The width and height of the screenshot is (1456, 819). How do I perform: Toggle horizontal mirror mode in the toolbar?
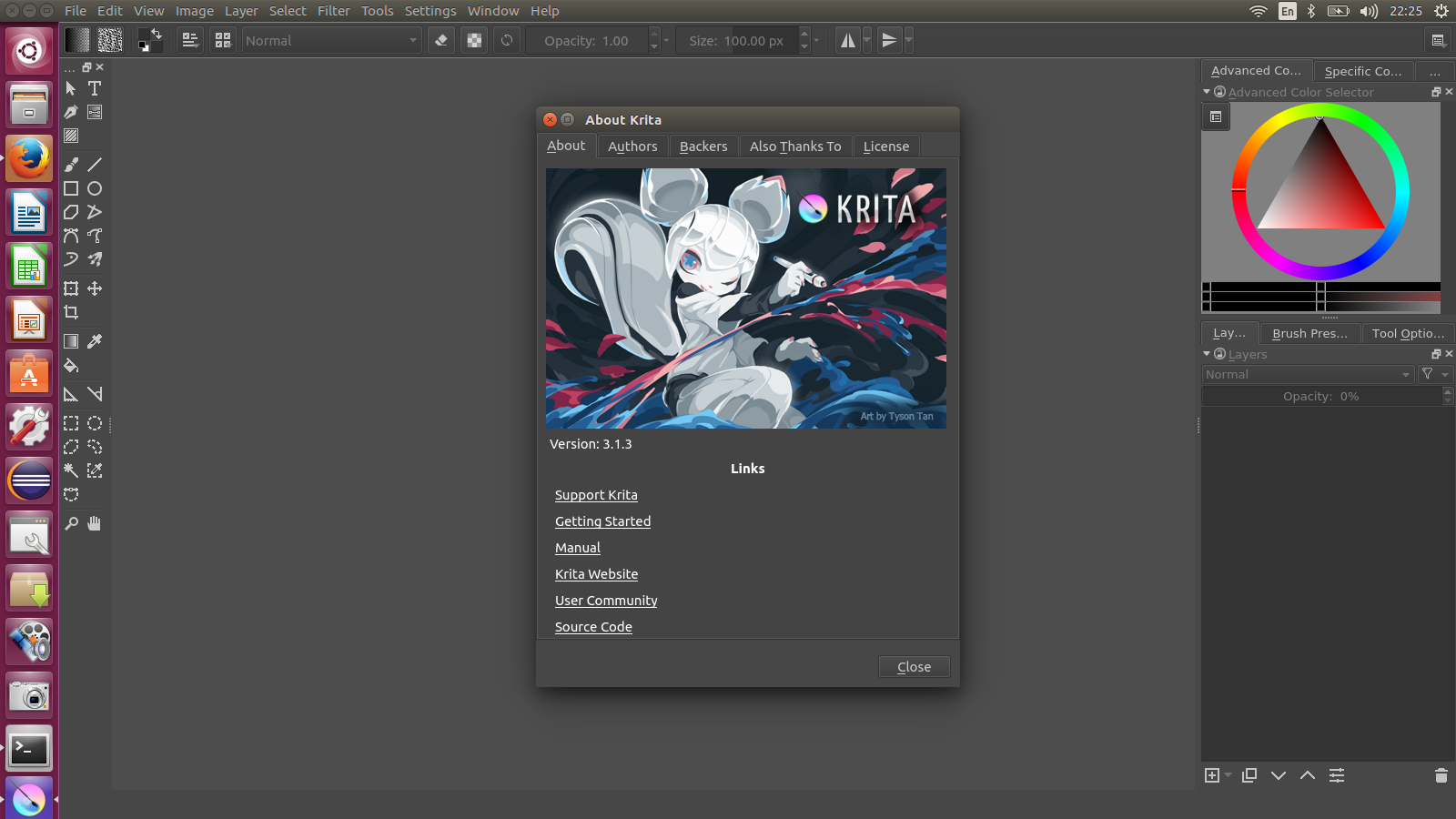(847, 39)
